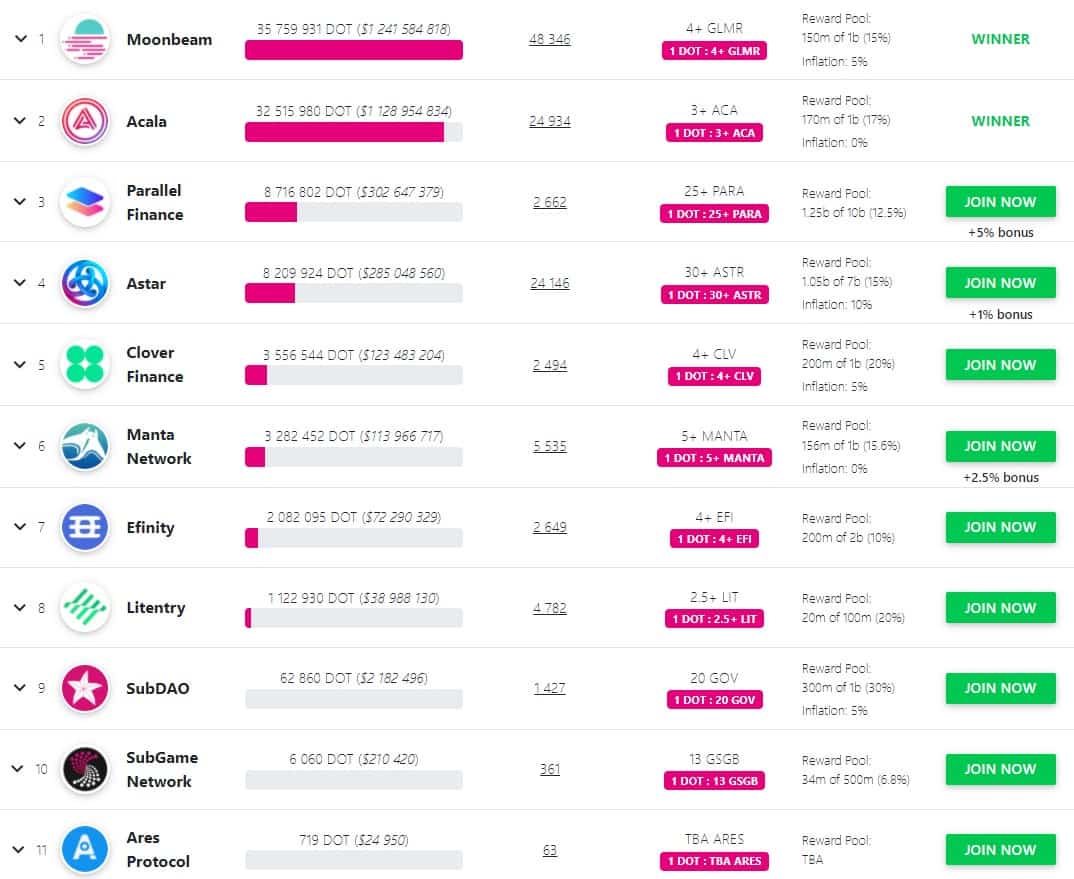Click the Astar project logo
The height and width of the screenshot is (879, 1074).
tap(85, 283)
